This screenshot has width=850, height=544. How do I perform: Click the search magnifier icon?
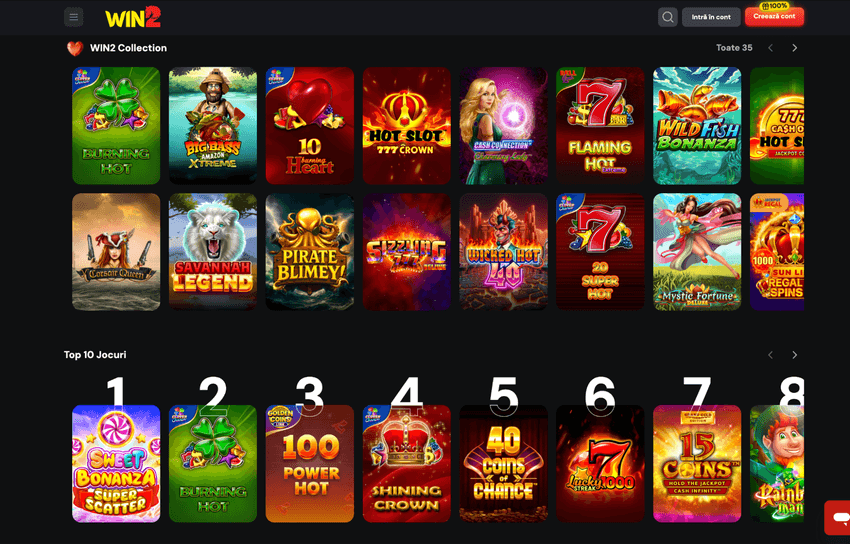[x=667, y=17]
